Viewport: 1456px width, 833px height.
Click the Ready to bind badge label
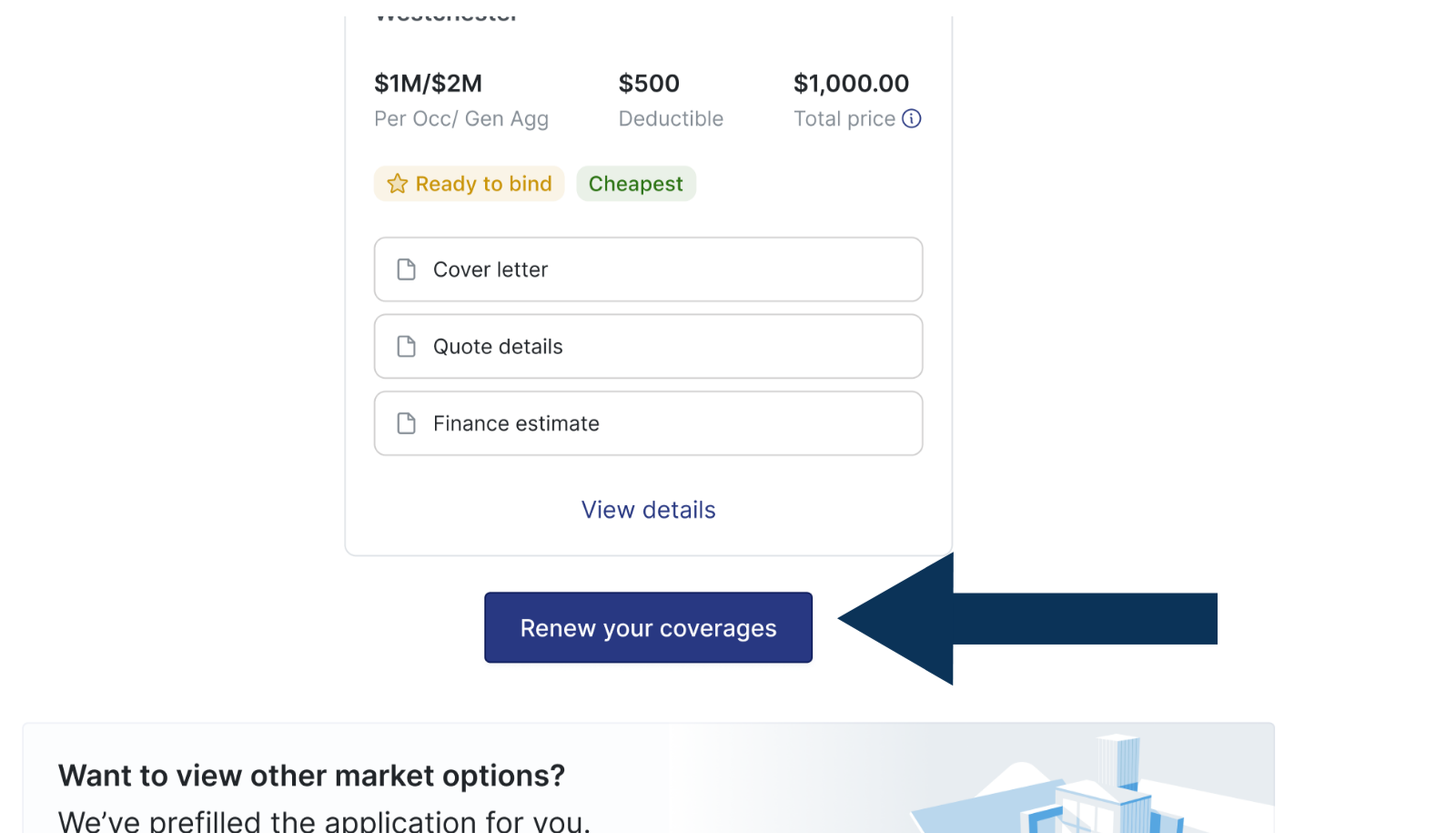(x=483, y=184)
